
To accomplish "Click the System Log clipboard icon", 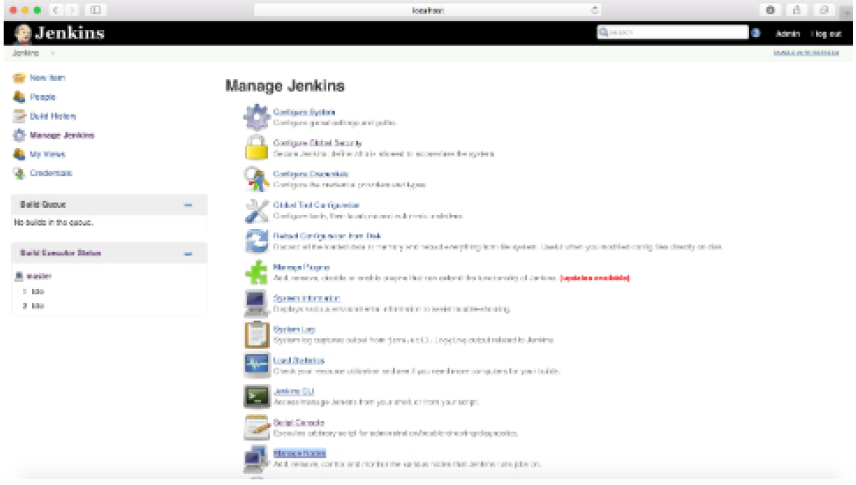I will pos(256,335).
